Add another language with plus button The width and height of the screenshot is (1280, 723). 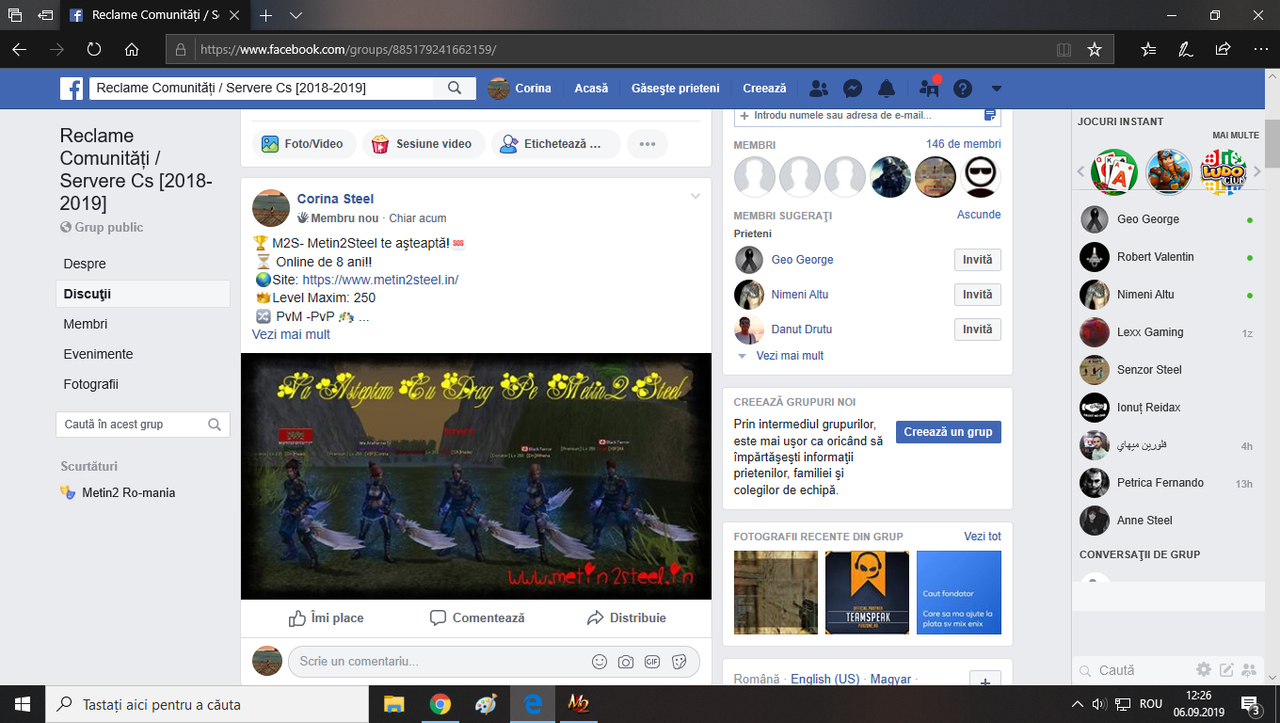coord(985,681)
